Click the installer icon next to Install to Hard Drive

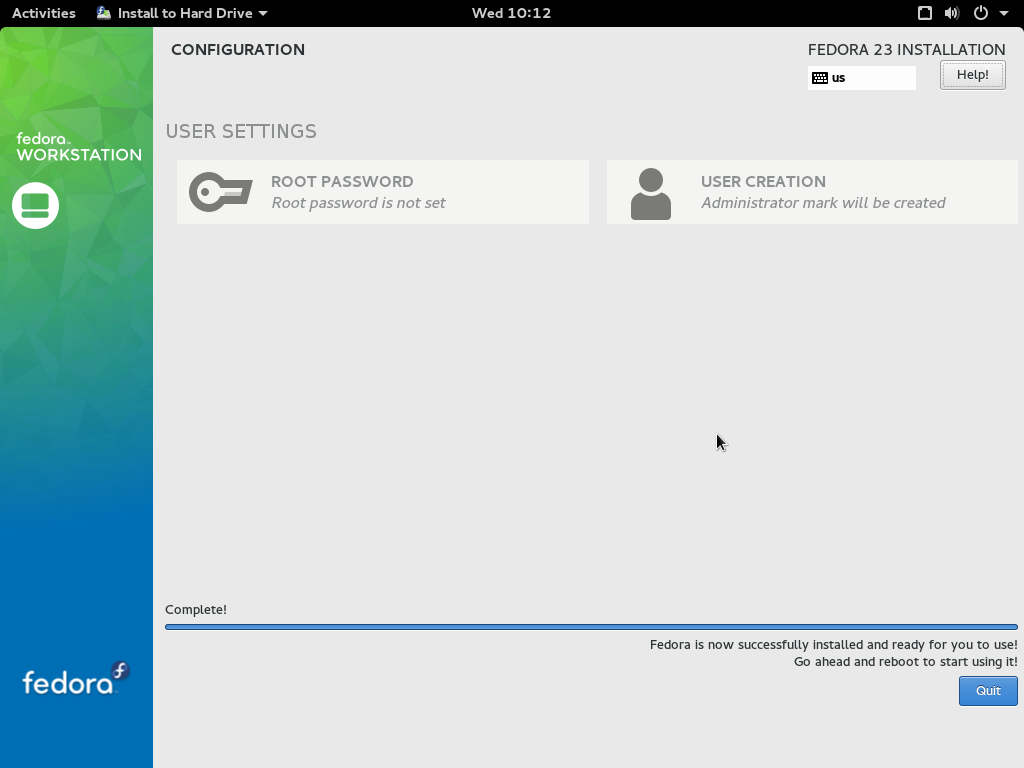click(x=103, y=13)
